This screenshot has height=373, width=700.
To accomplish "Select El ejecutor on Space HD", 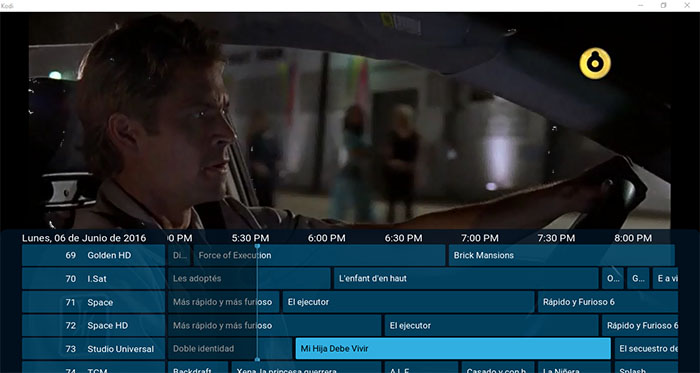I will (x=491, y=325).
